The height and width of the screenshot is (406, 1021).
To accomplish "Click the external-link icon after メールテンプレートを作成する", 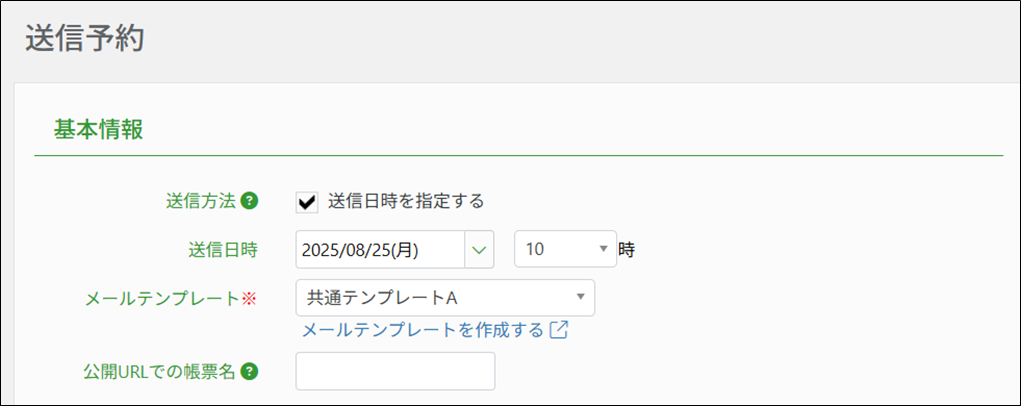I will [x=559, y=330].
